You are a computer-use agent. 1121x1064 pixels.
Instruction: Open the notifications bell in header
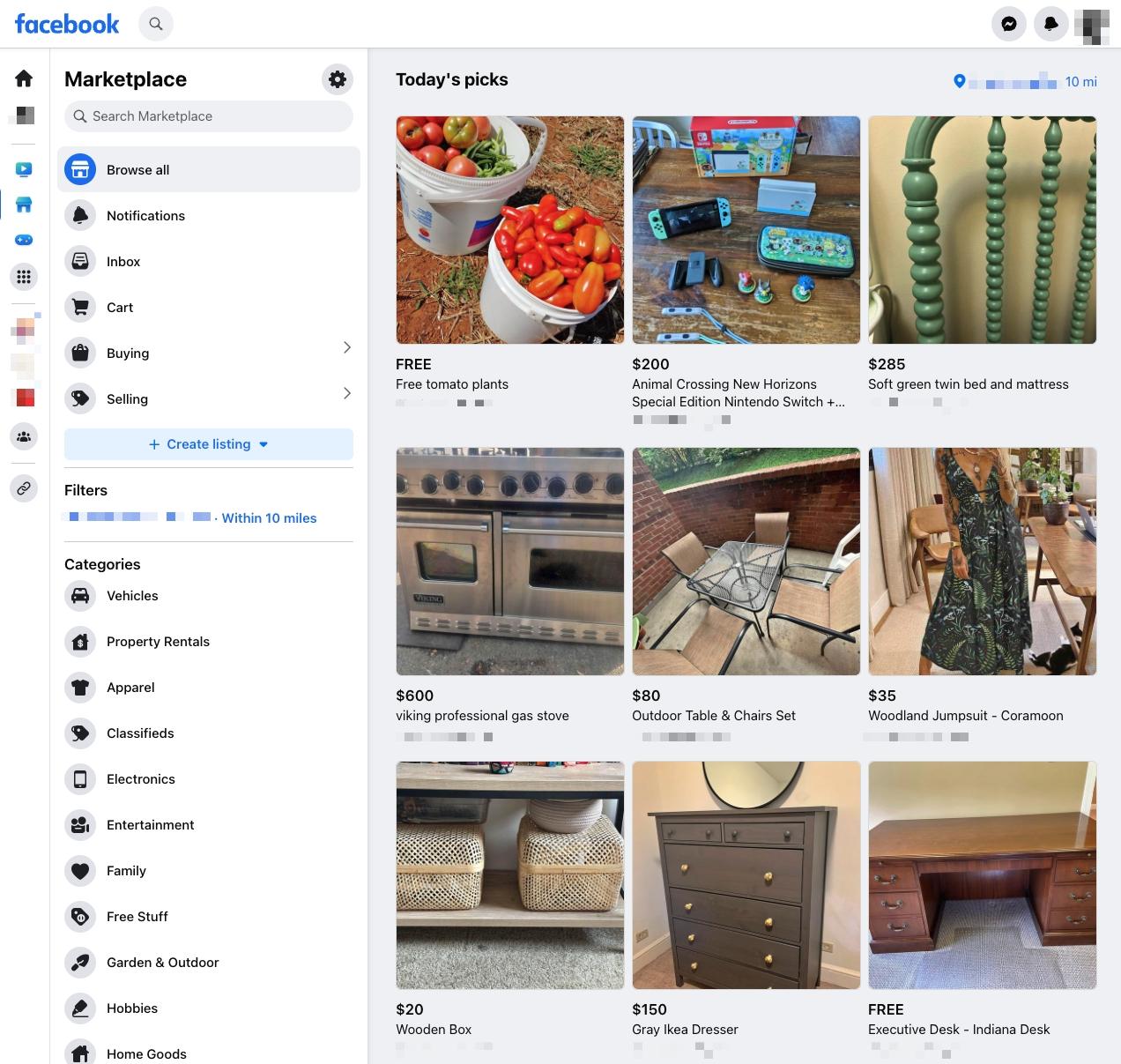pos(1050,24)
